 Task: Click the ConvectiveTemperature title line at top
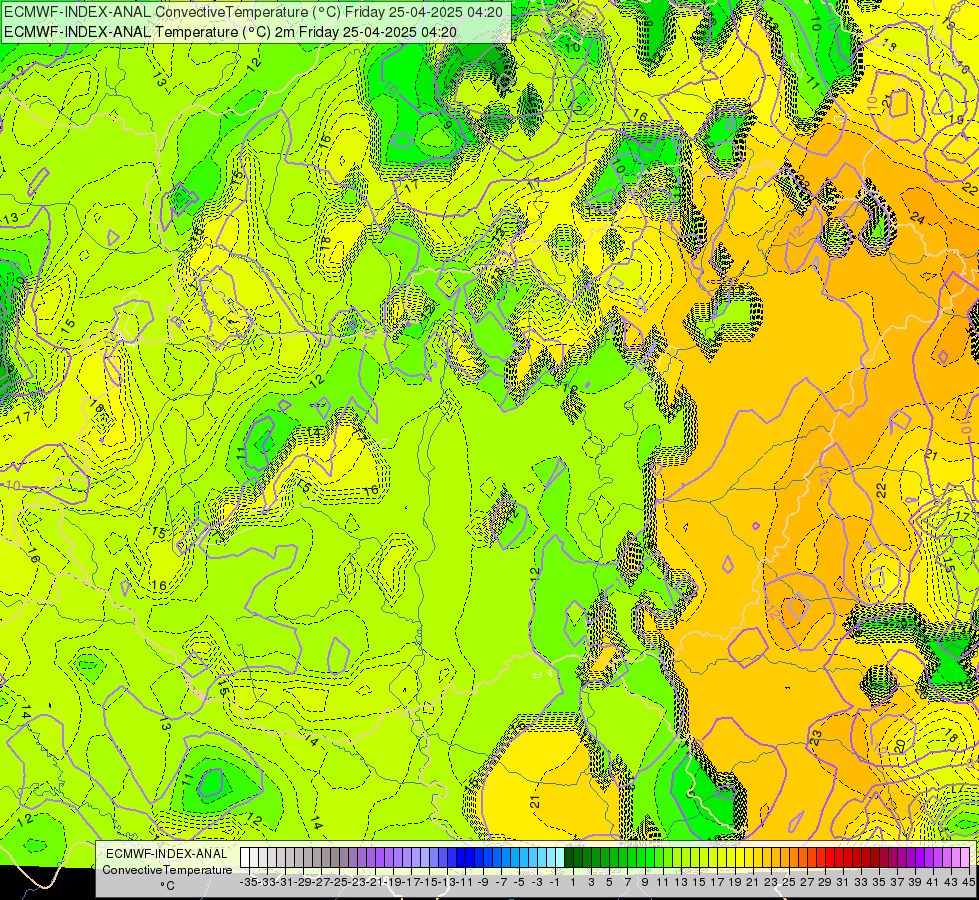pos(253,11)
